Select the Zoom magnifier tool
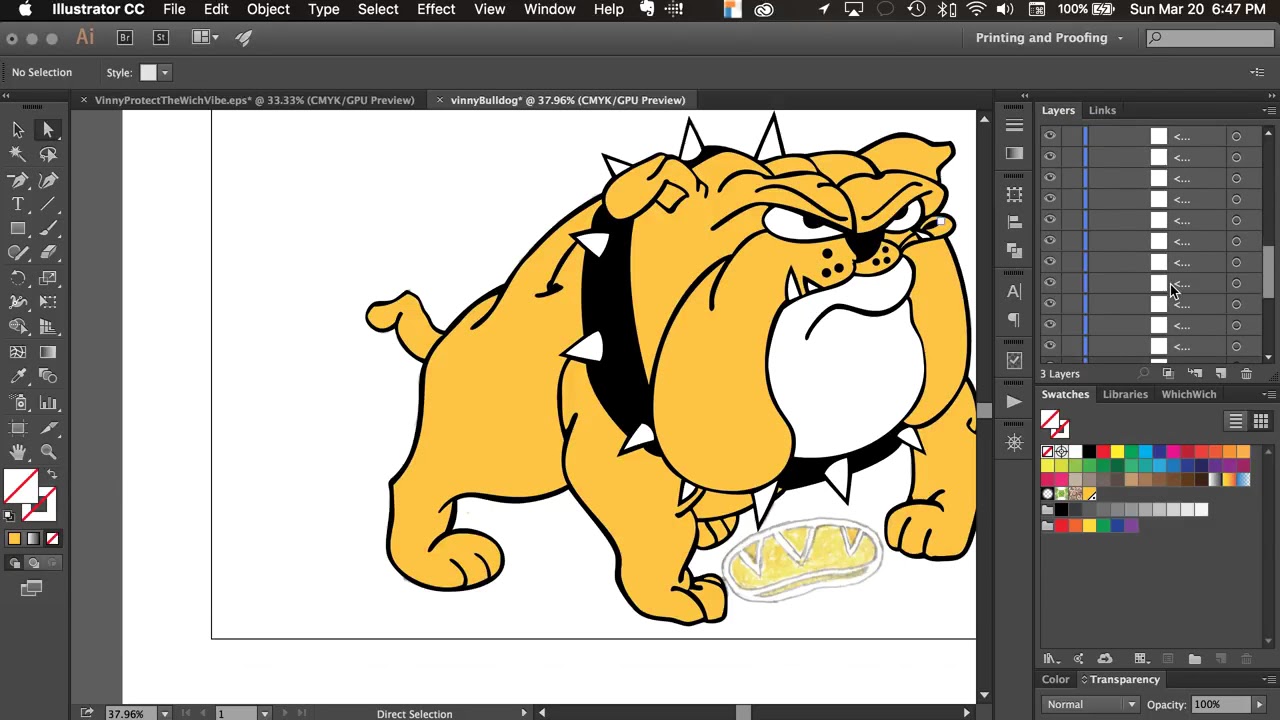The width and height of the screenshot is (1280, 720). pos(48,452)
